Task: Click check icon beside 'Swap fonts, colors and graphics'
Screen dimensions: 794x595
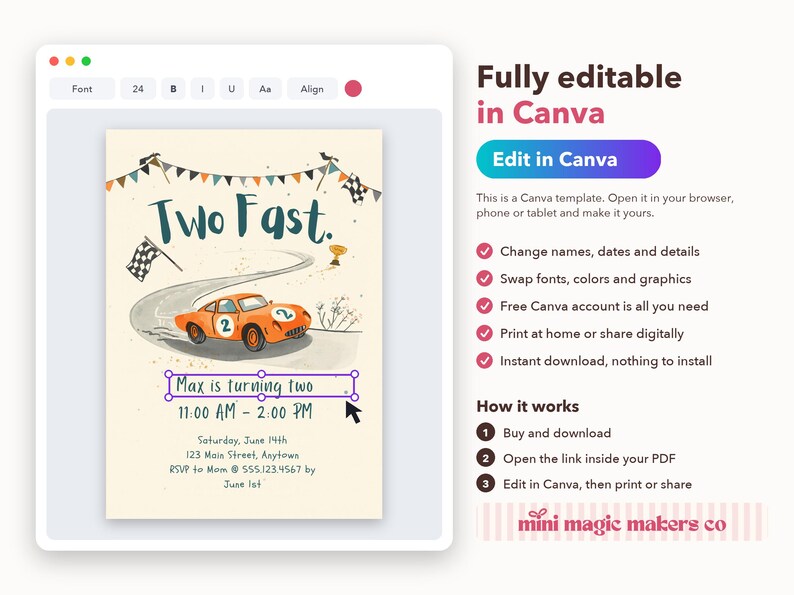Action: (485, 279)
